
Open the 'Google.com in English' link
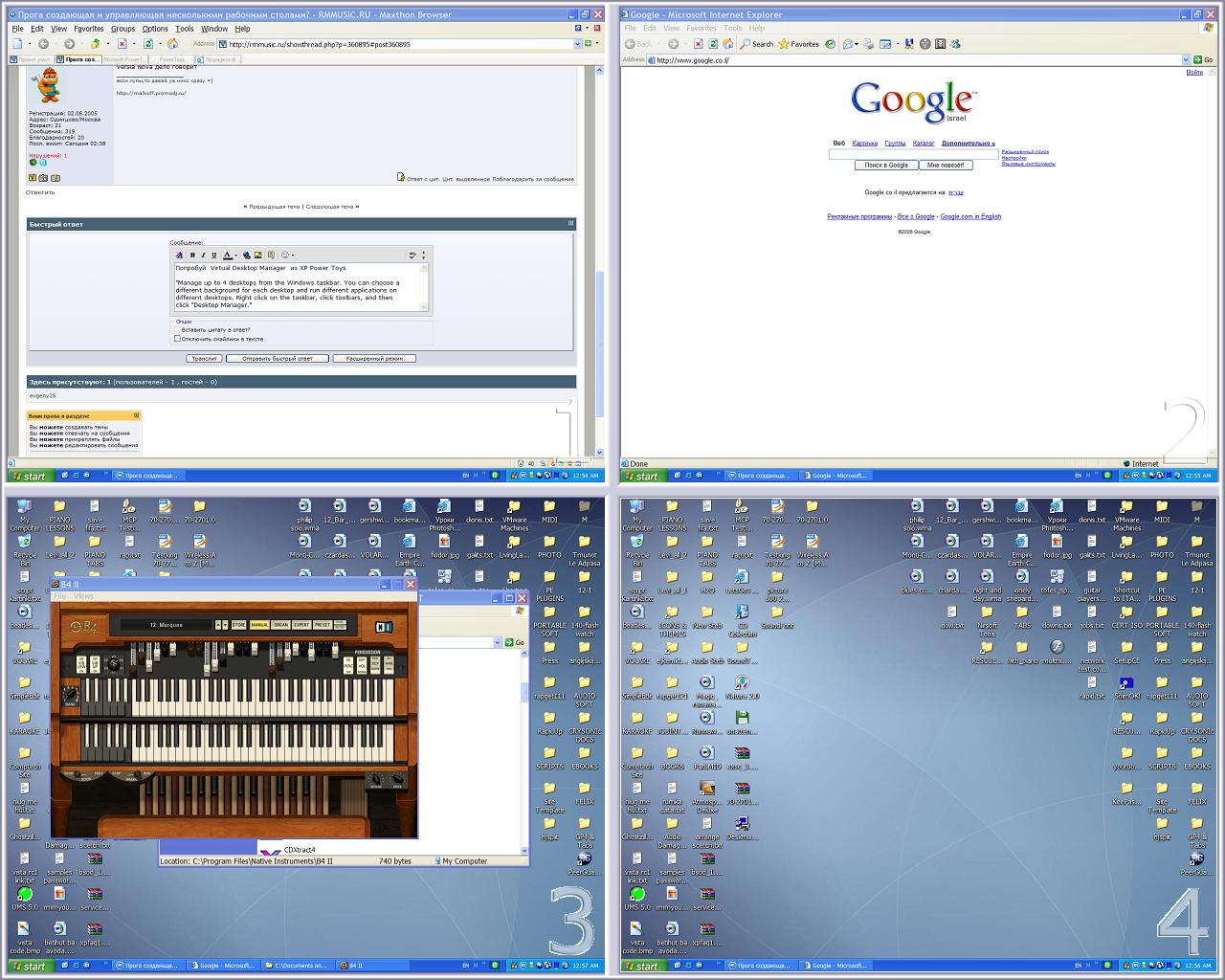(970, 217)
